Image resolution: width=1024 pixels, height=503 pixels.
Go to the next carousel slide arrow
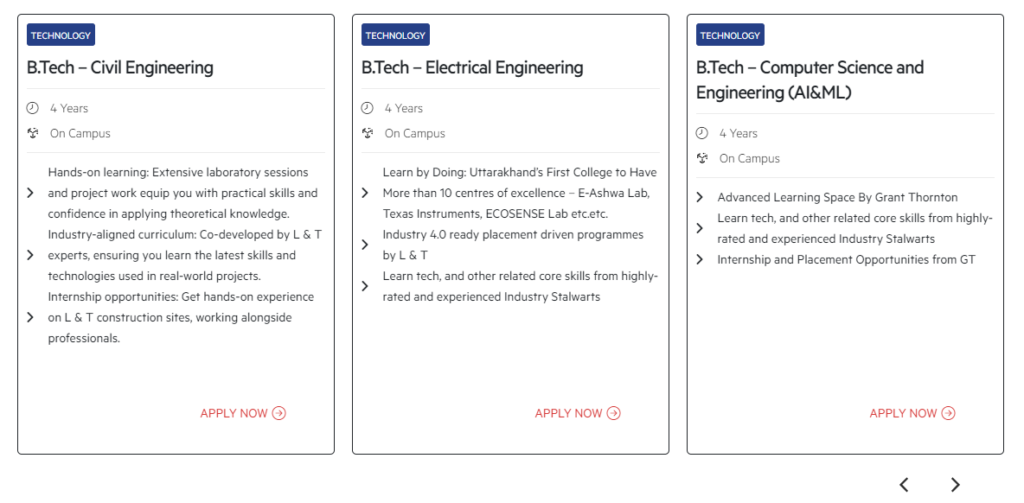[x=955, y=484]
